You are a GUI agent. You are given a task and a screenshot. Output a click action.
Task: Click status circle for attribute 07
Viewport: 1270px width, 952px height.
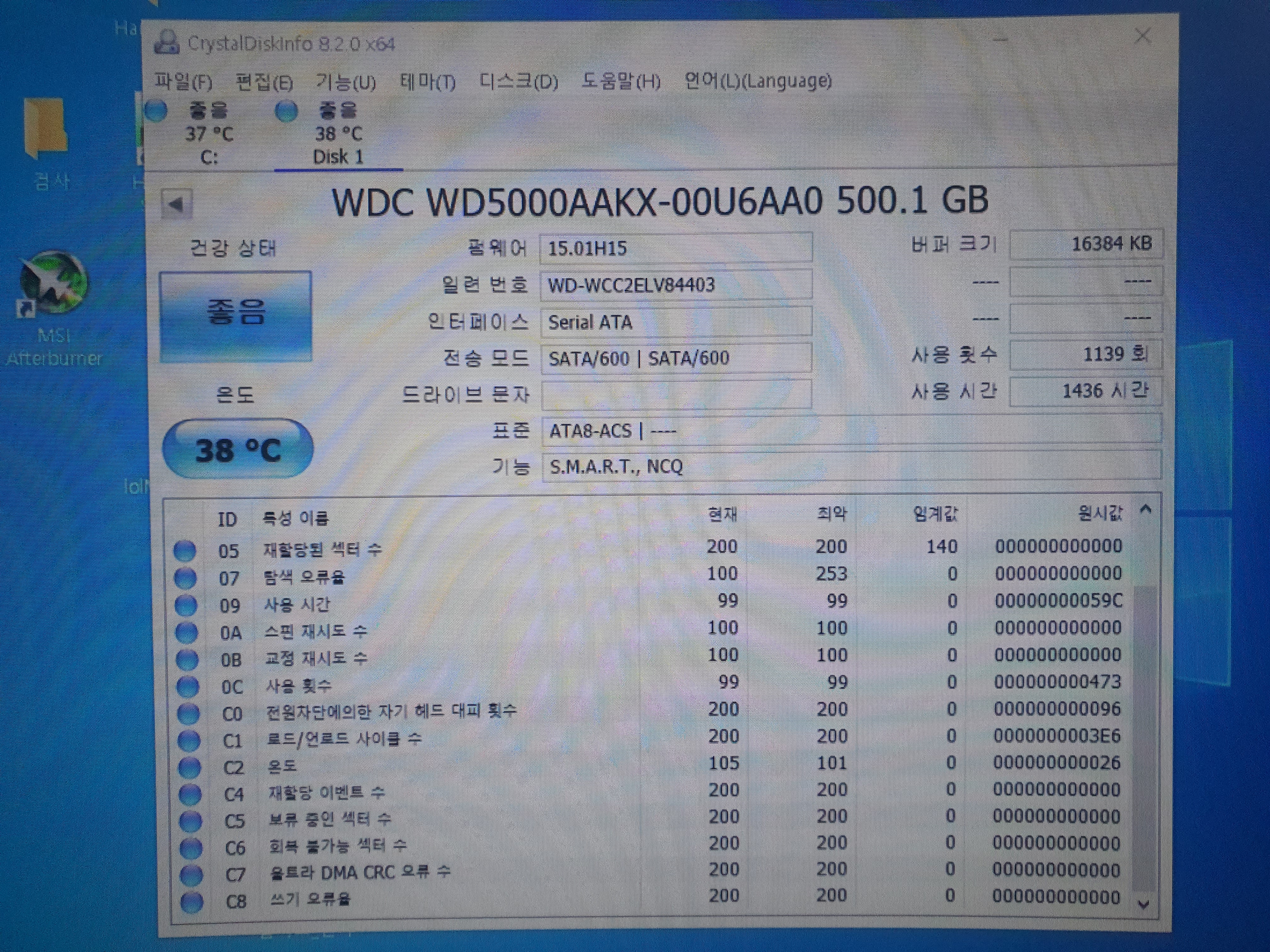(186, 578)
